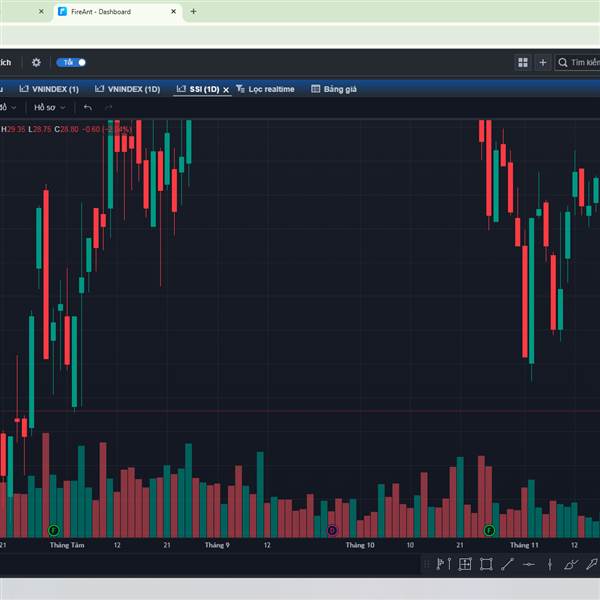This screenshot has height=600, width=600.
Task: Grab the drawing toolbar drag handle
Action: [x=427, y=564]
